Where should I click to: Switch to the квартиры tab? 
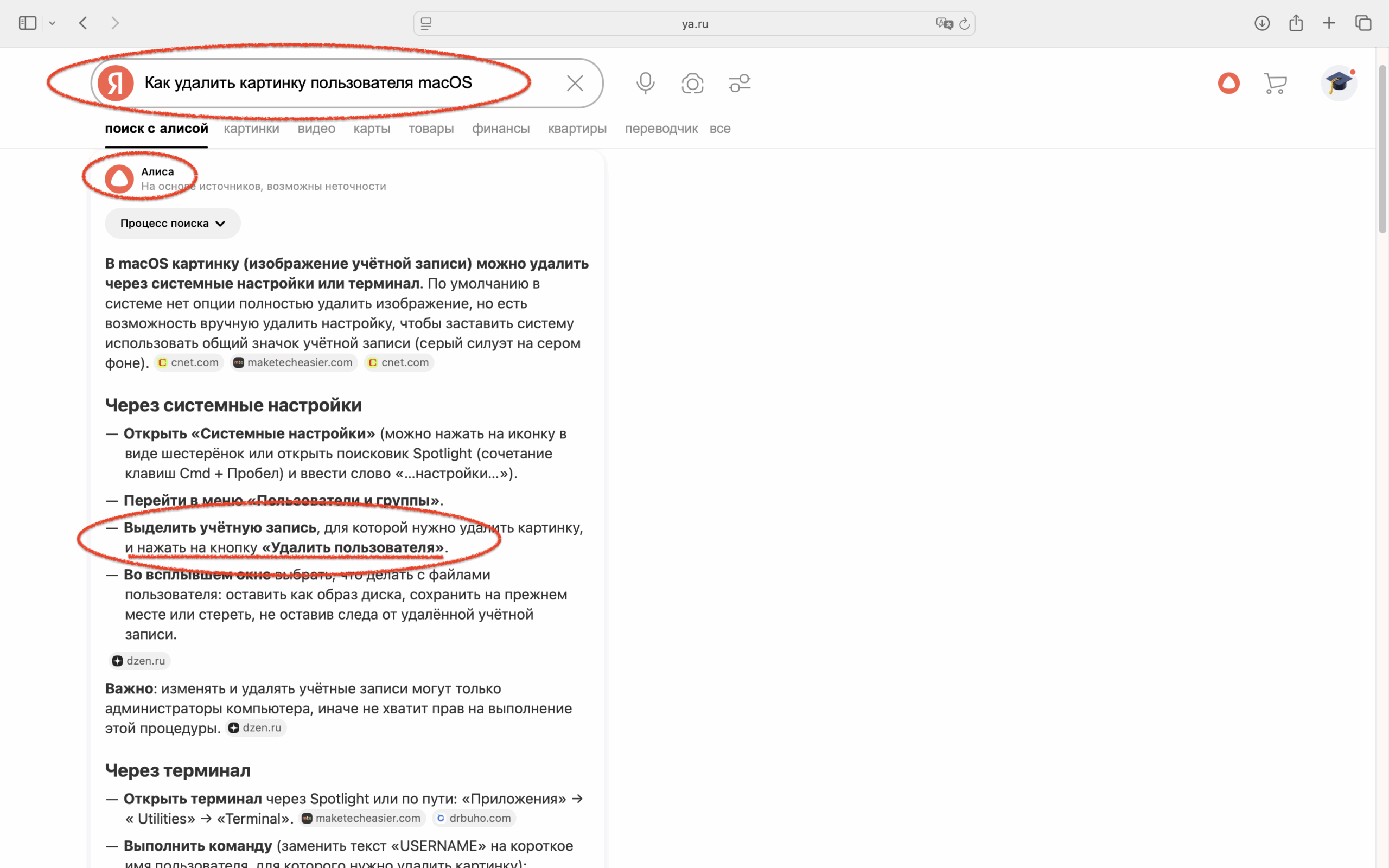click(577, 129)
